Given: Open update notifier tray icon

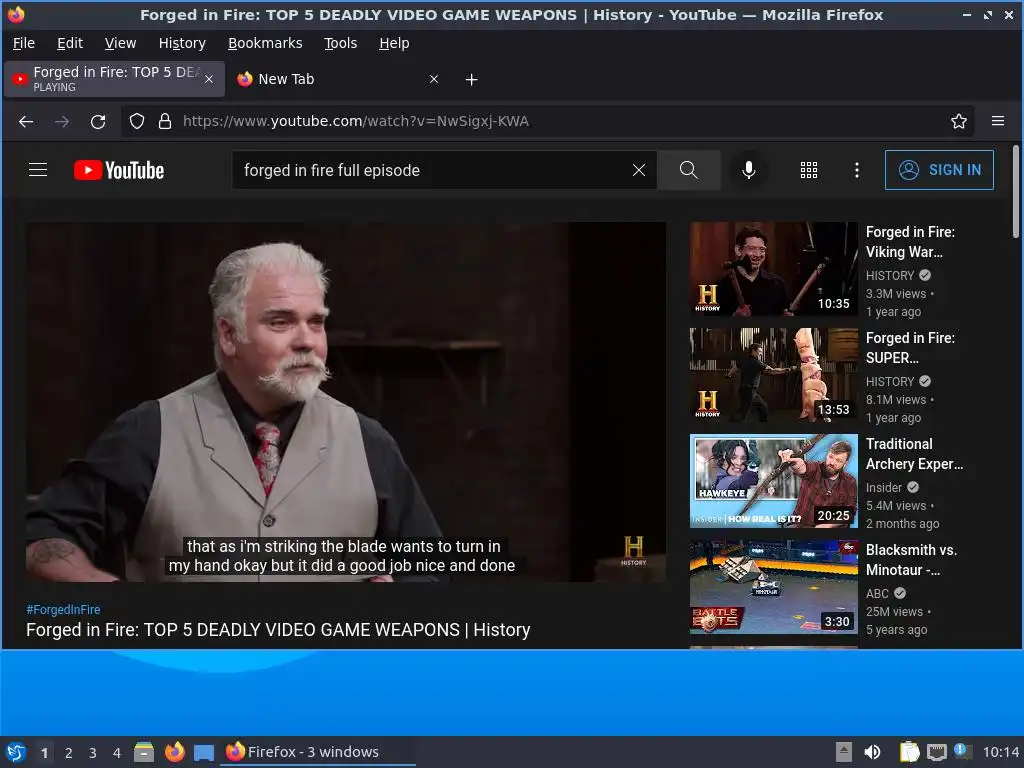Looking at the screenshot, I should point(963,751).
